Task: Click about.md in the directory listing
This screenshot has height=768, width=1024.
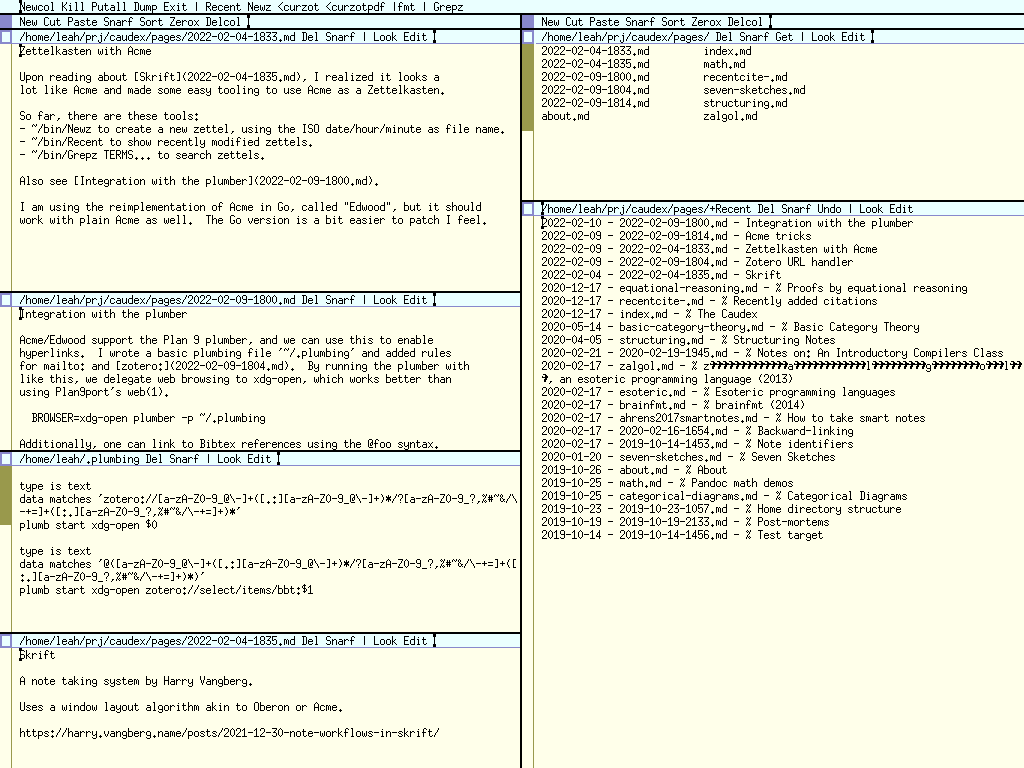Action: pos(566,117)
